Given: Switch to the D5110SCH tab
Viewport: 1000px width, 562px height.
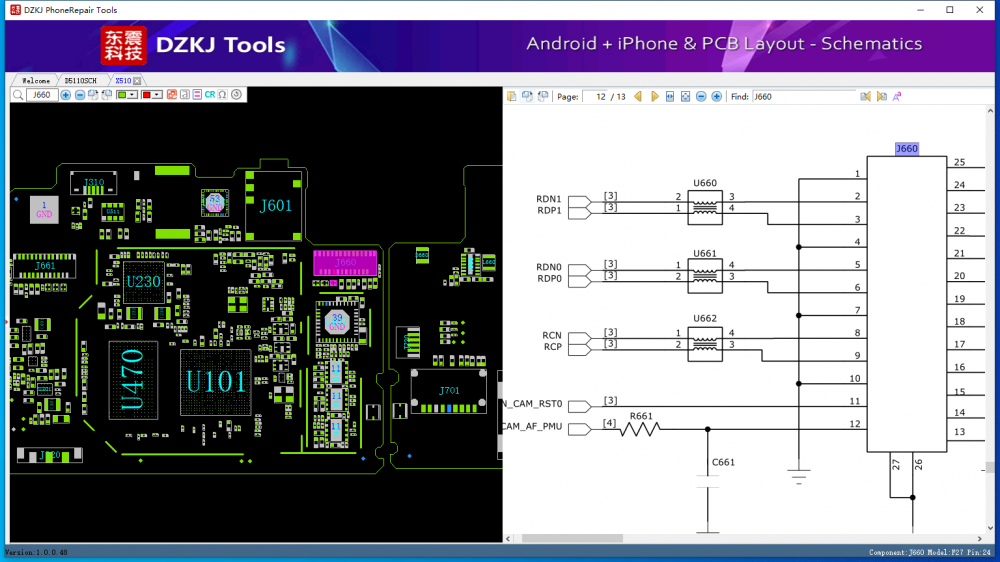Looking at the screenshot, I should click(x=81, y=80).
